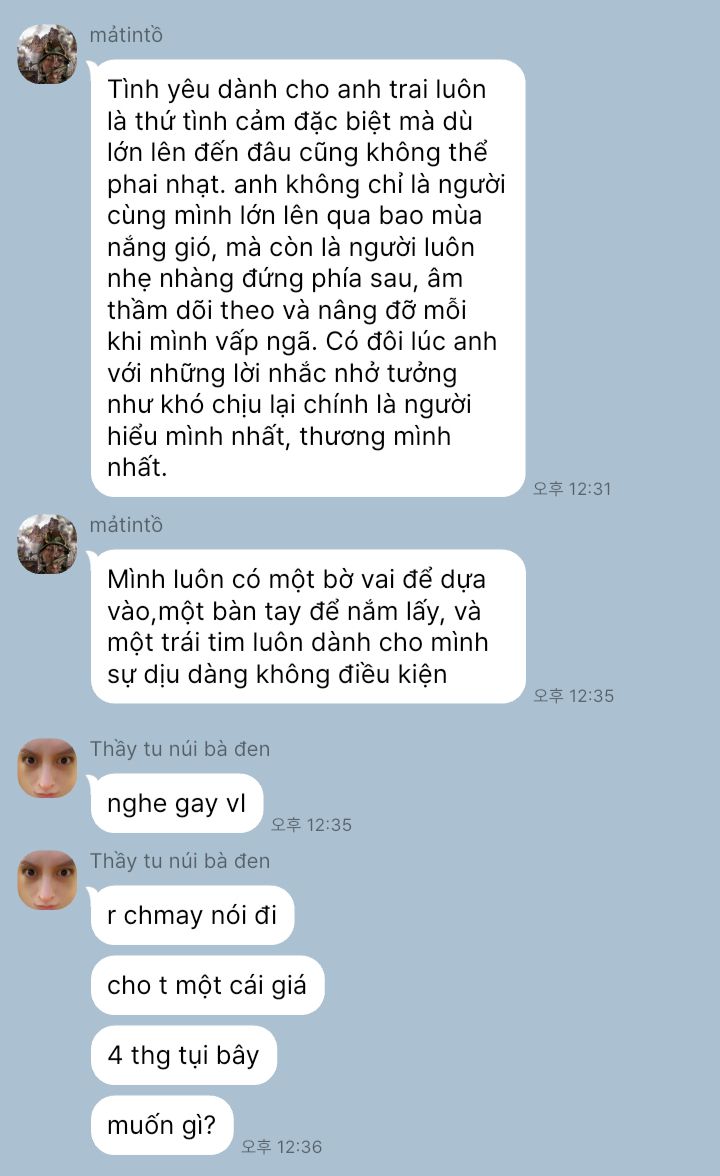Select the sender name above 'nghe gay vl'
The image size is (720, 1176).
[180, 749]
